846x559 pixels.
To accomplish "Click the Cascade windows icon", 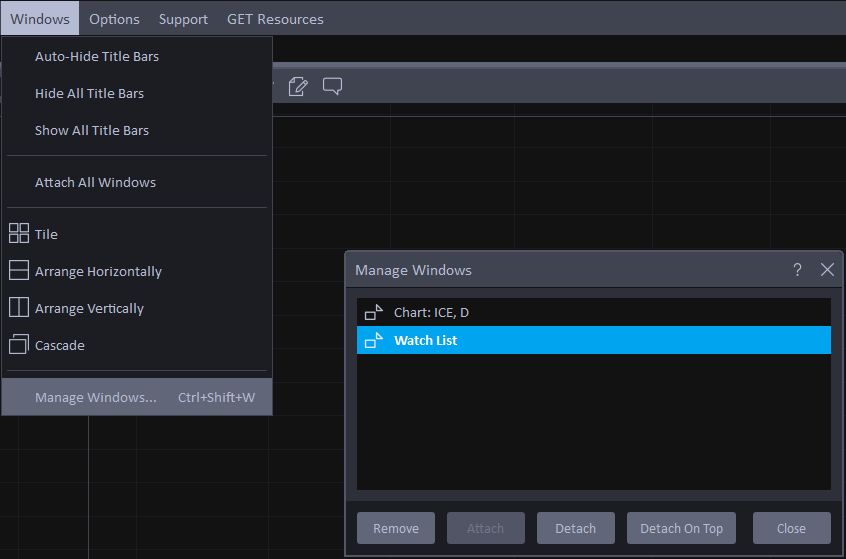I will (x=19, y=345).
